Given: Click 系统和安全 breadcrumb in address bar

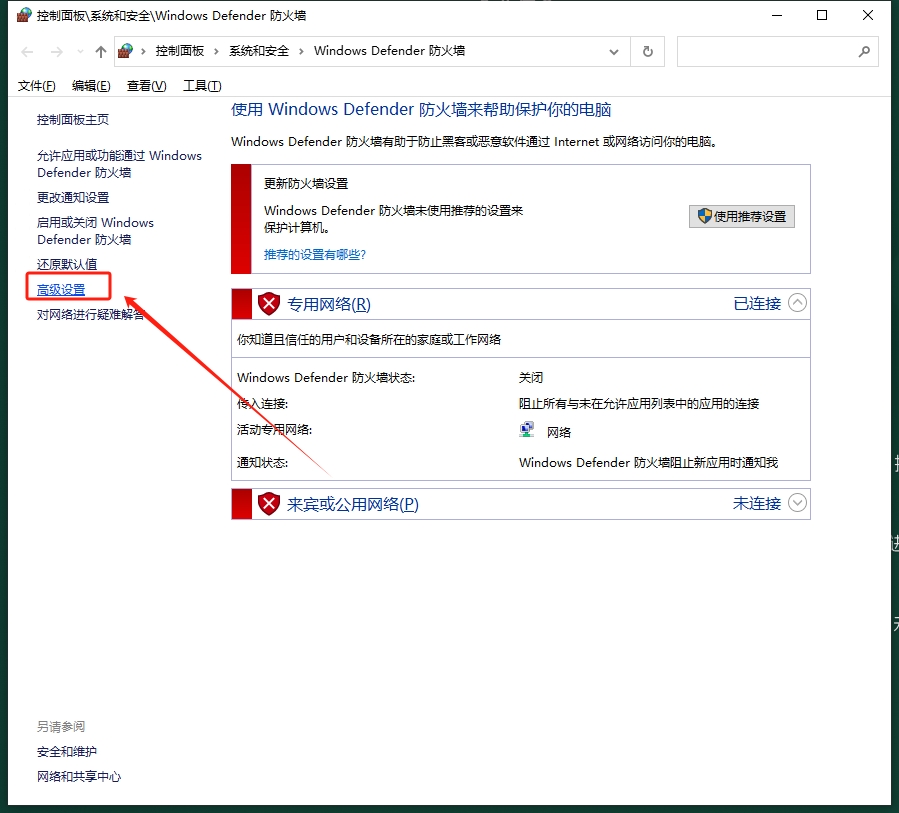Looking at the screenshot, I should (259, 51).
